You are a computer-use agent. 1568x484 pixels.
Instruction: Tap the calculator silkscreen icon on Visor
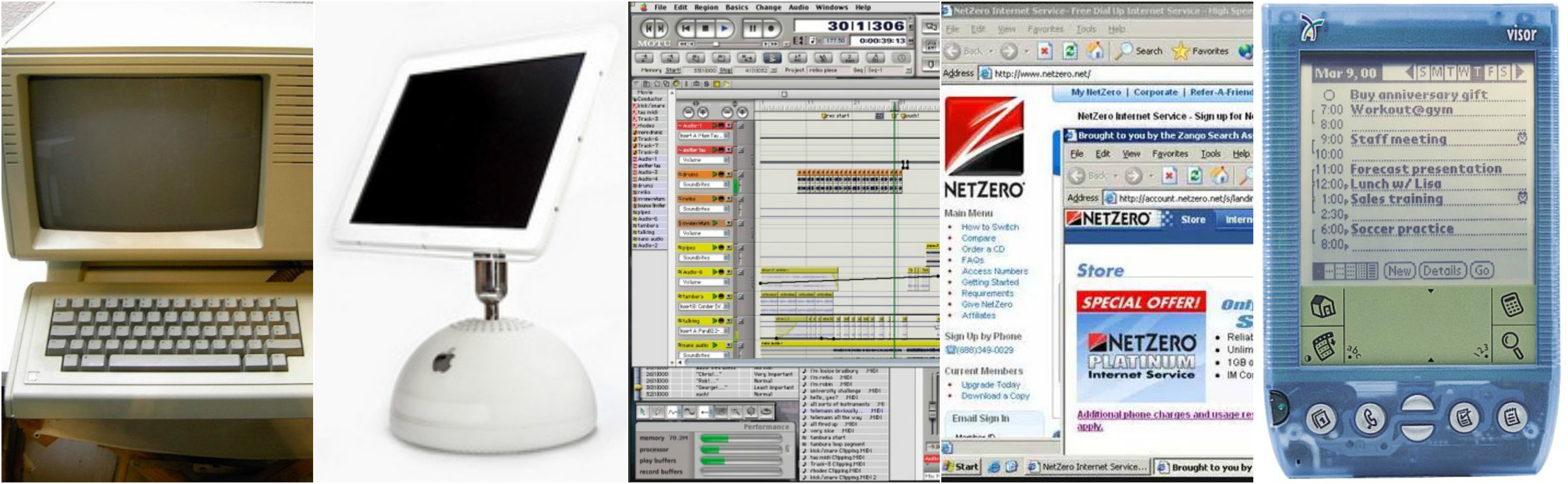1512,304
